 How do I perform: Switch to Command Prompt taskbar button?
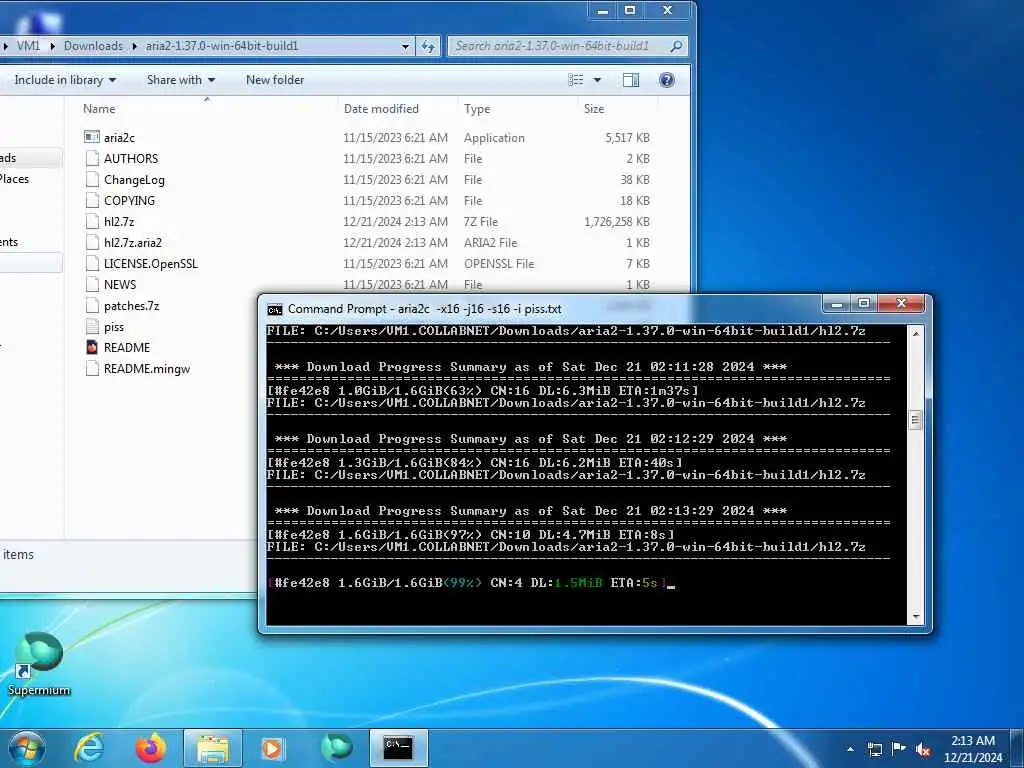click(398, 748)
